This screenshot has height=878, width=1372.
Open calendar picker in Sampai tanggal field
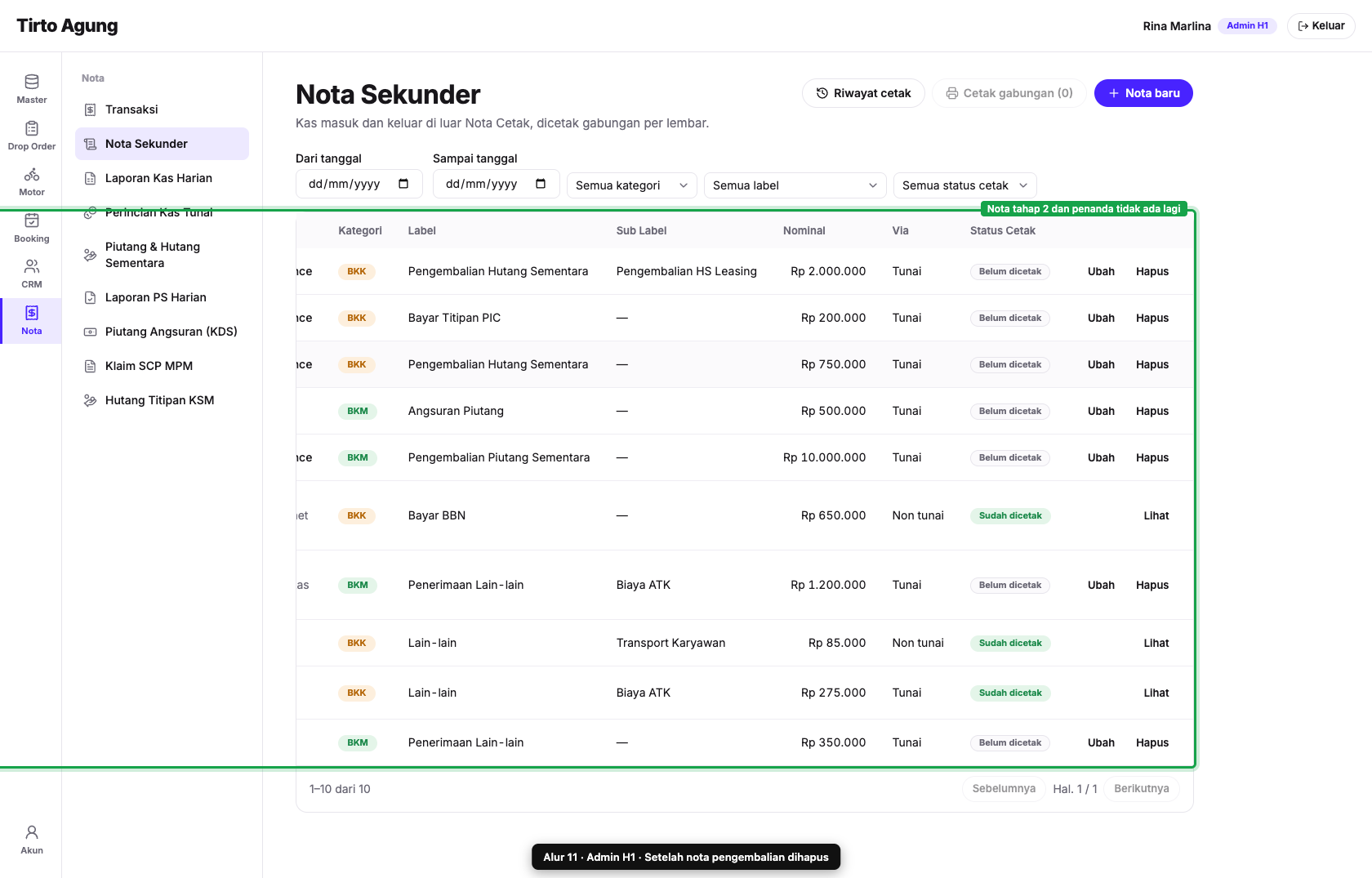(x=541, y=184)
